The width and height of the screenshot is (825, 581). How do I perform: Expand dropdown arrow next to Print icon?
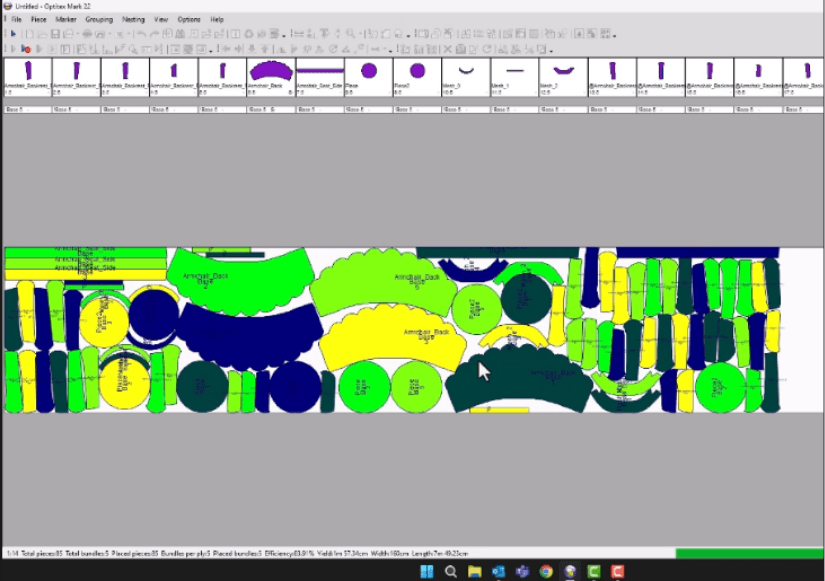pyautogui.click(x=77, y=34)
